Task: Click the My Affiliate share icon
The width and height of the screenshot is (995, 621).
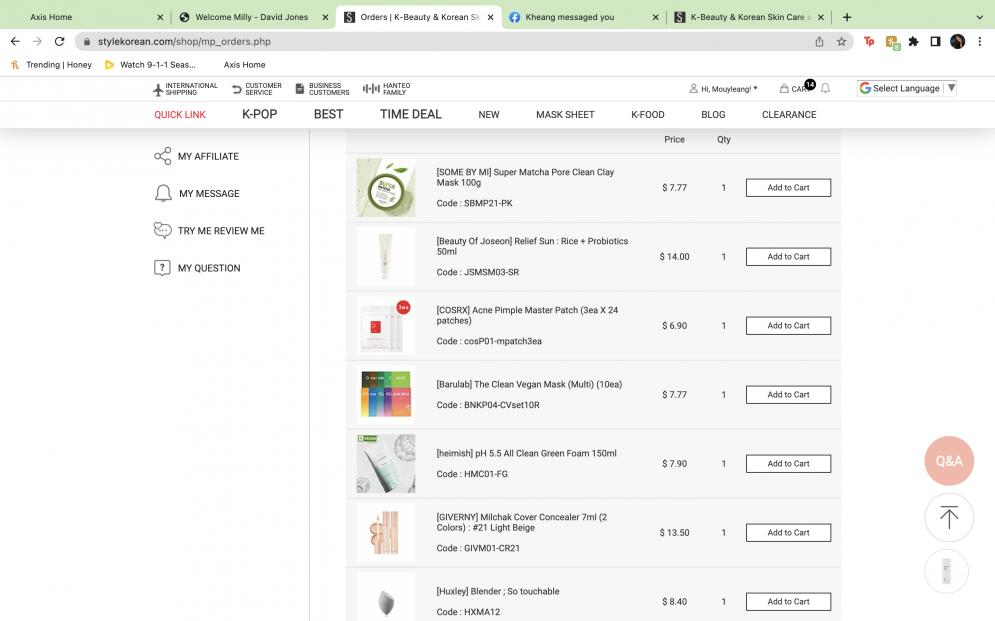Action: 162,156
